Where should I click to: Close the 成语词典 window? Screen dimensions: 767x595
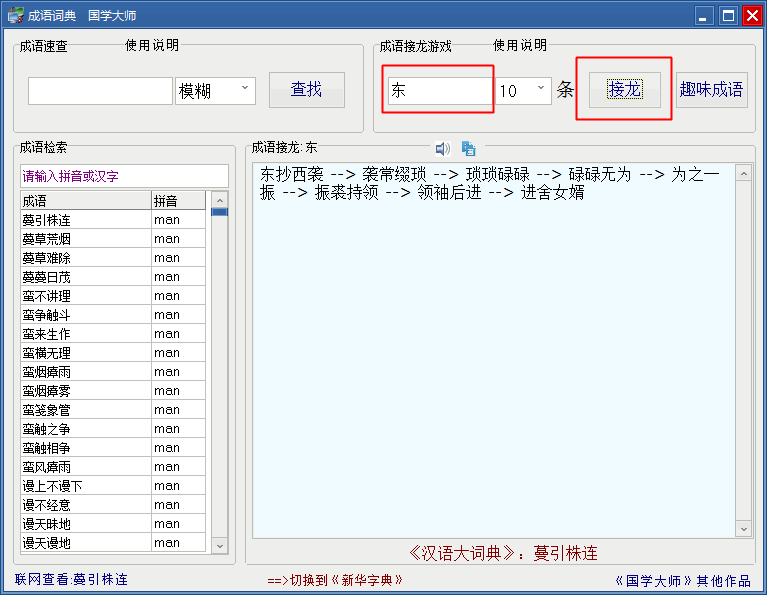[x=752, y=16]
